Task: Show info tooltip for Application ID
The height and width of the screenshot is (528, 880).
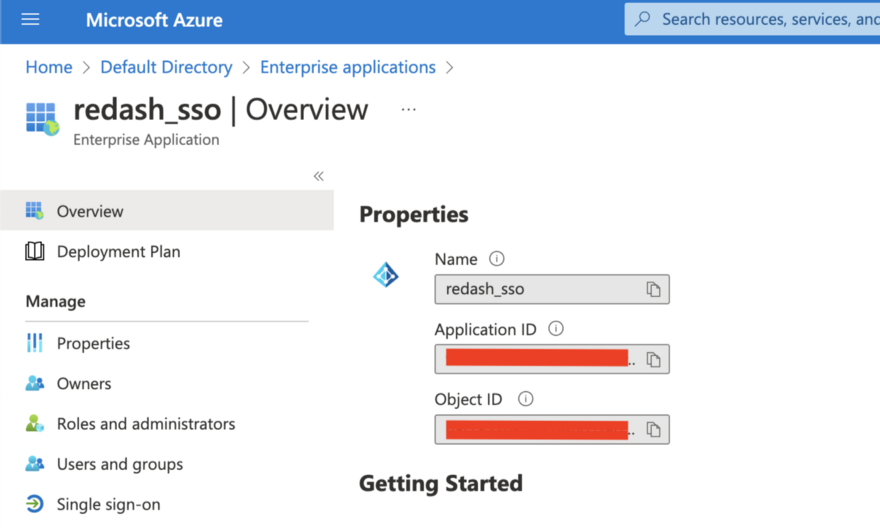Action: click(x=556, y=329)
